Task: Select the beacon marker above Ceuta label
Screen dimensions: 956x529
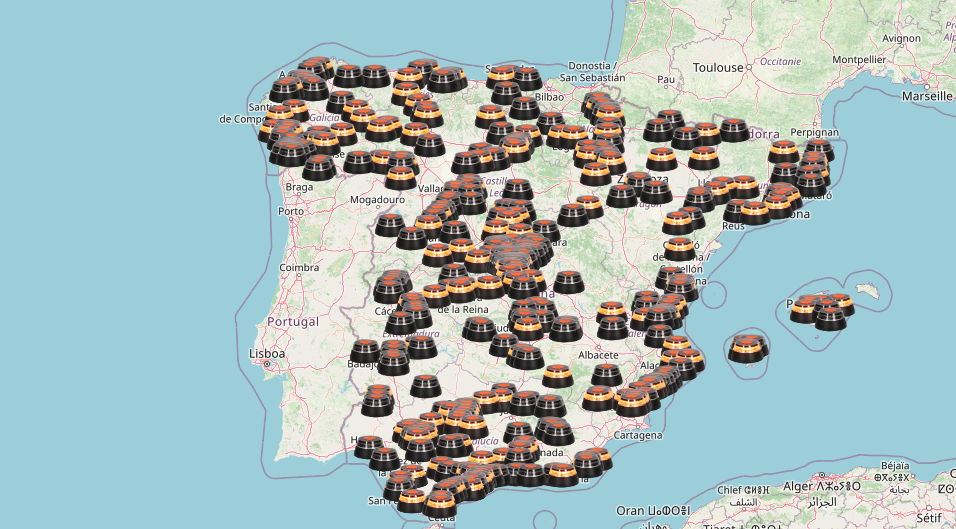Action: coord(440,503)
